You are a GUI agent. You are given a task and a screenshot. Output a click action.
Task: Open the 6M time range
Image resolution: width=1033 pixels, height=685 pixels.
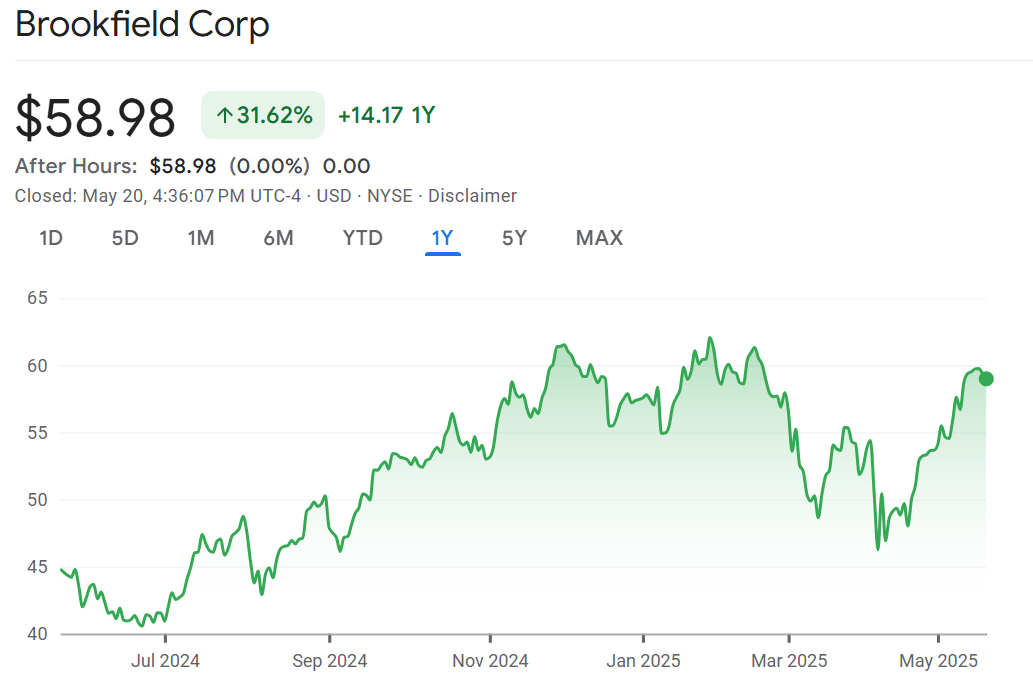click(x=278, y=238)
